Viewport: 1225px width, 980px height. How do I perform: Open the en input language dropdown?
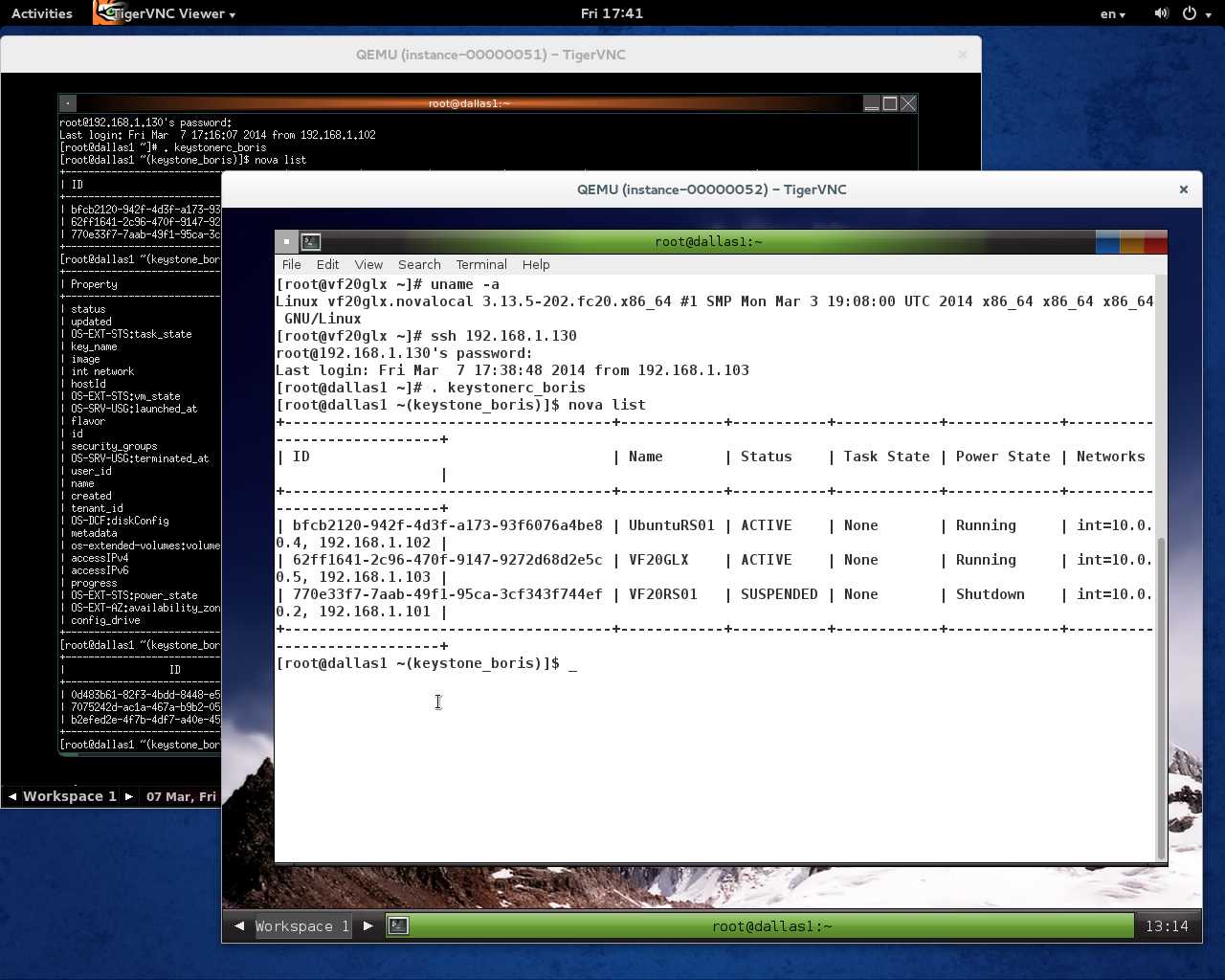(x=1113, y=13)
